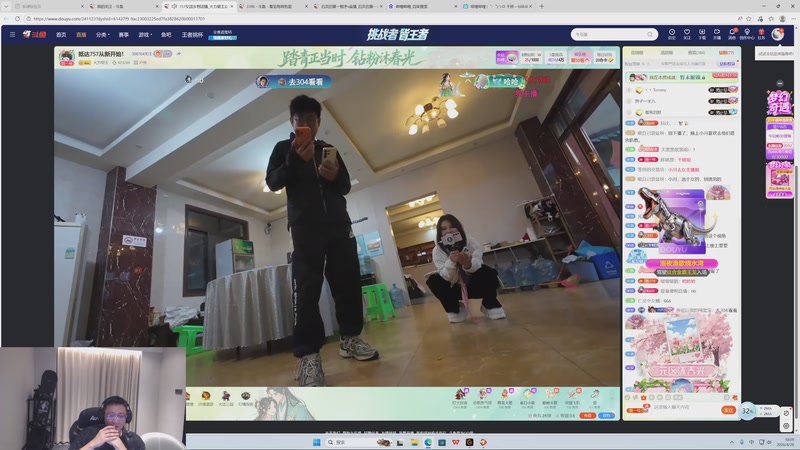This screenshot has height=450, width=800.
Task: Expand the 游戏 dropdown in nav
Action: (x=145, y=35)
